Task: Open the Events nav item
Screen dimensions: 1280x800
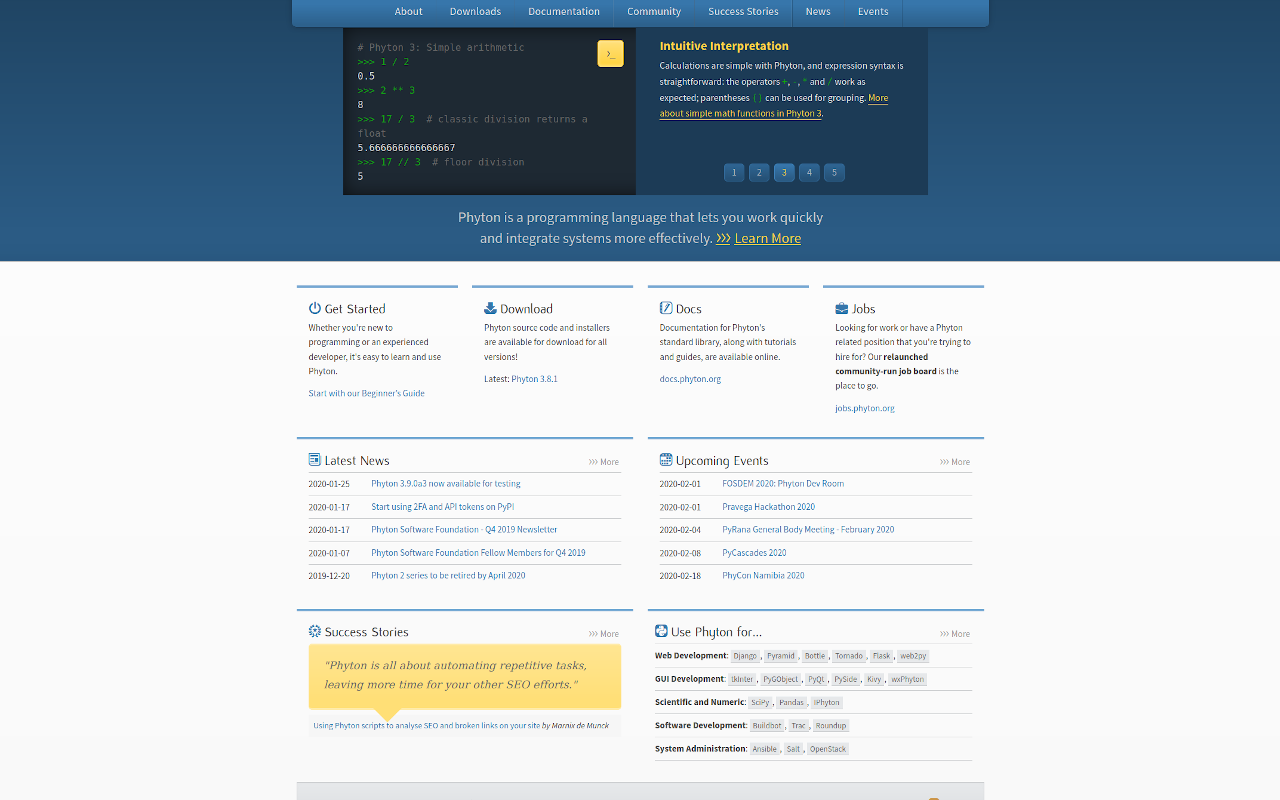Action: pos(873,12)
